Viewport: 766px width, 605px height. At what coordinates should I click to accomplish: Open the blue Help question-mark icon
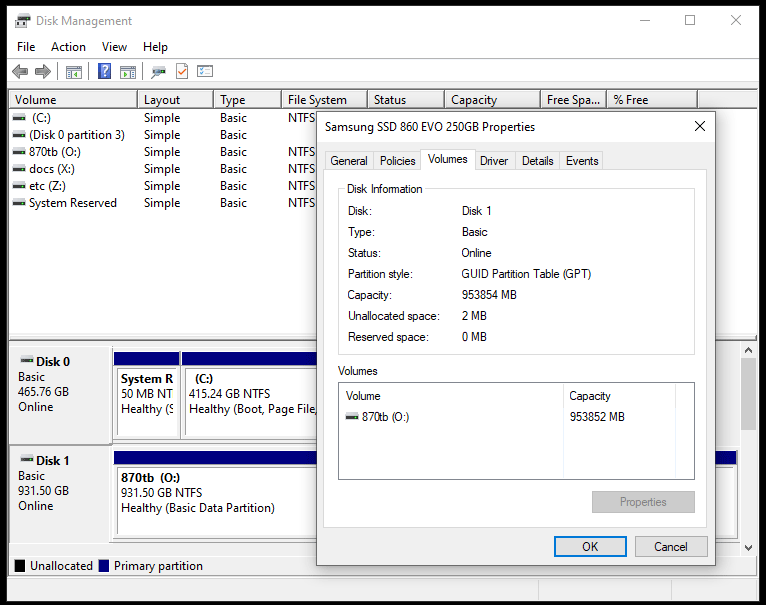click(x=104, y=71)
